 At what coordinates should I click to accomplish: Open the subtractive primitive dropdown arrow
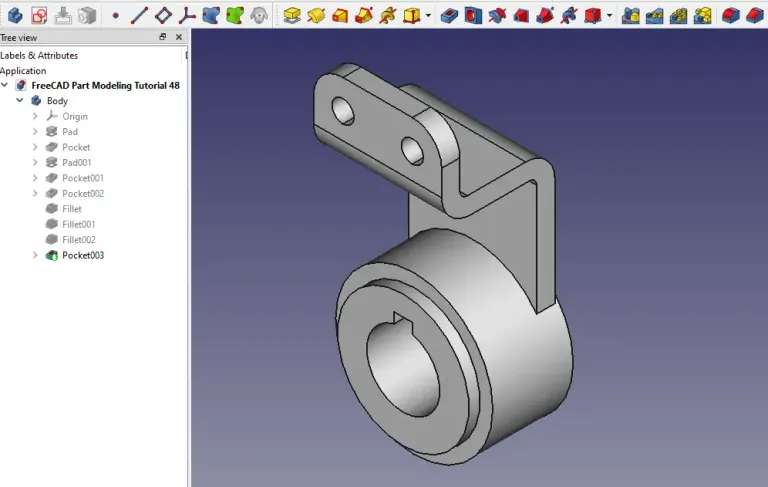(x=610, y=16)
